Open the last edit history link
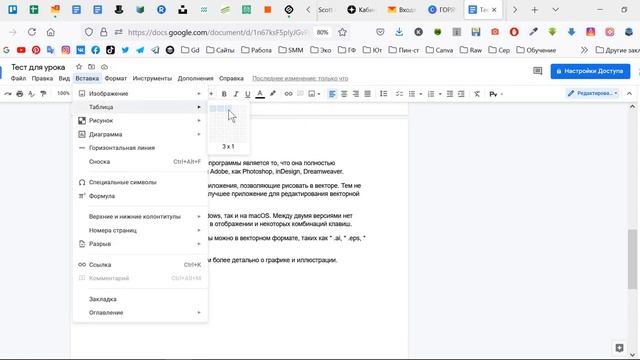 click(300, 78)
